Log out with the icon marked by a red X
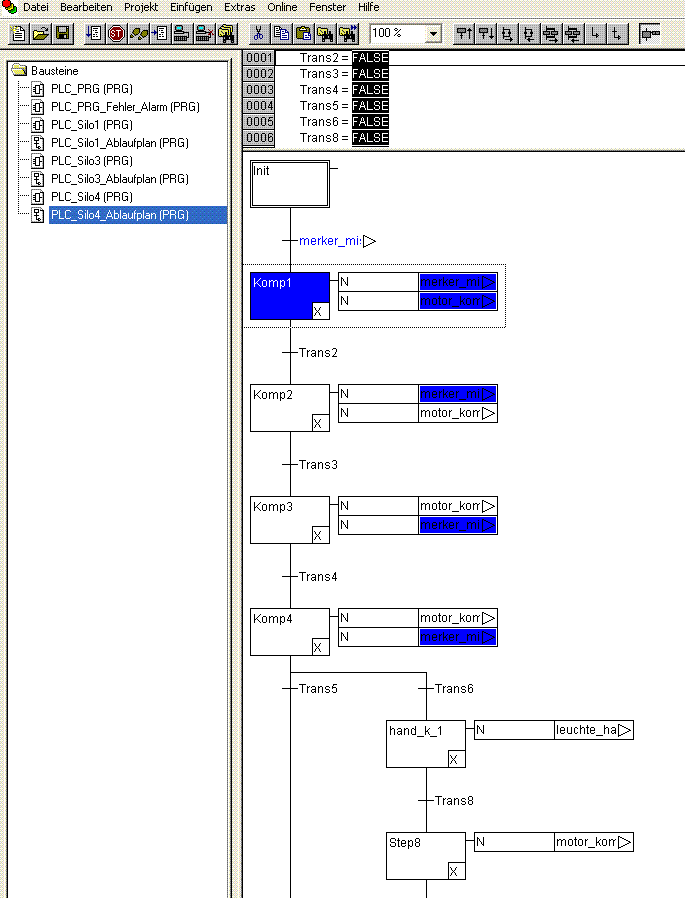685x898 pixels. [x=204, y=33]
